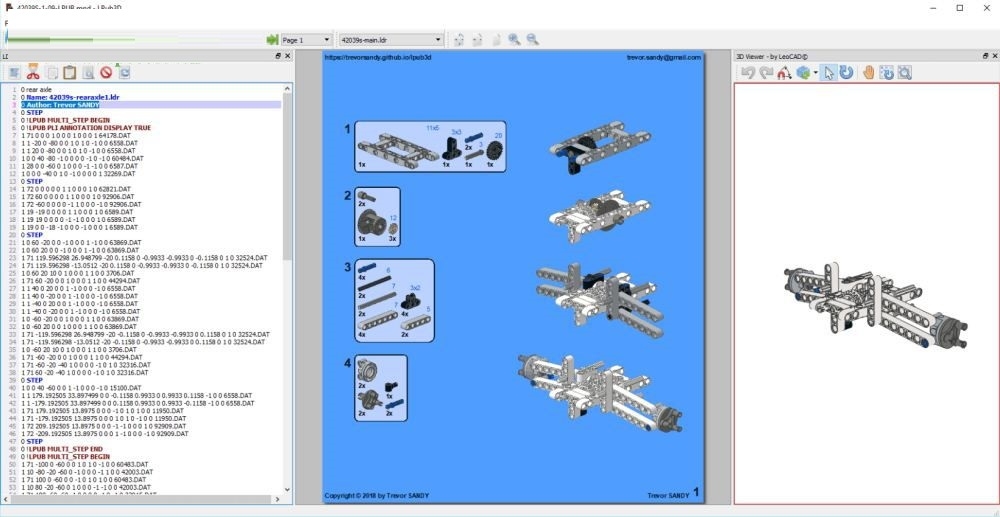Open the Page 1 dropdown
The image size is (1000, 517).
pos(306,40)
